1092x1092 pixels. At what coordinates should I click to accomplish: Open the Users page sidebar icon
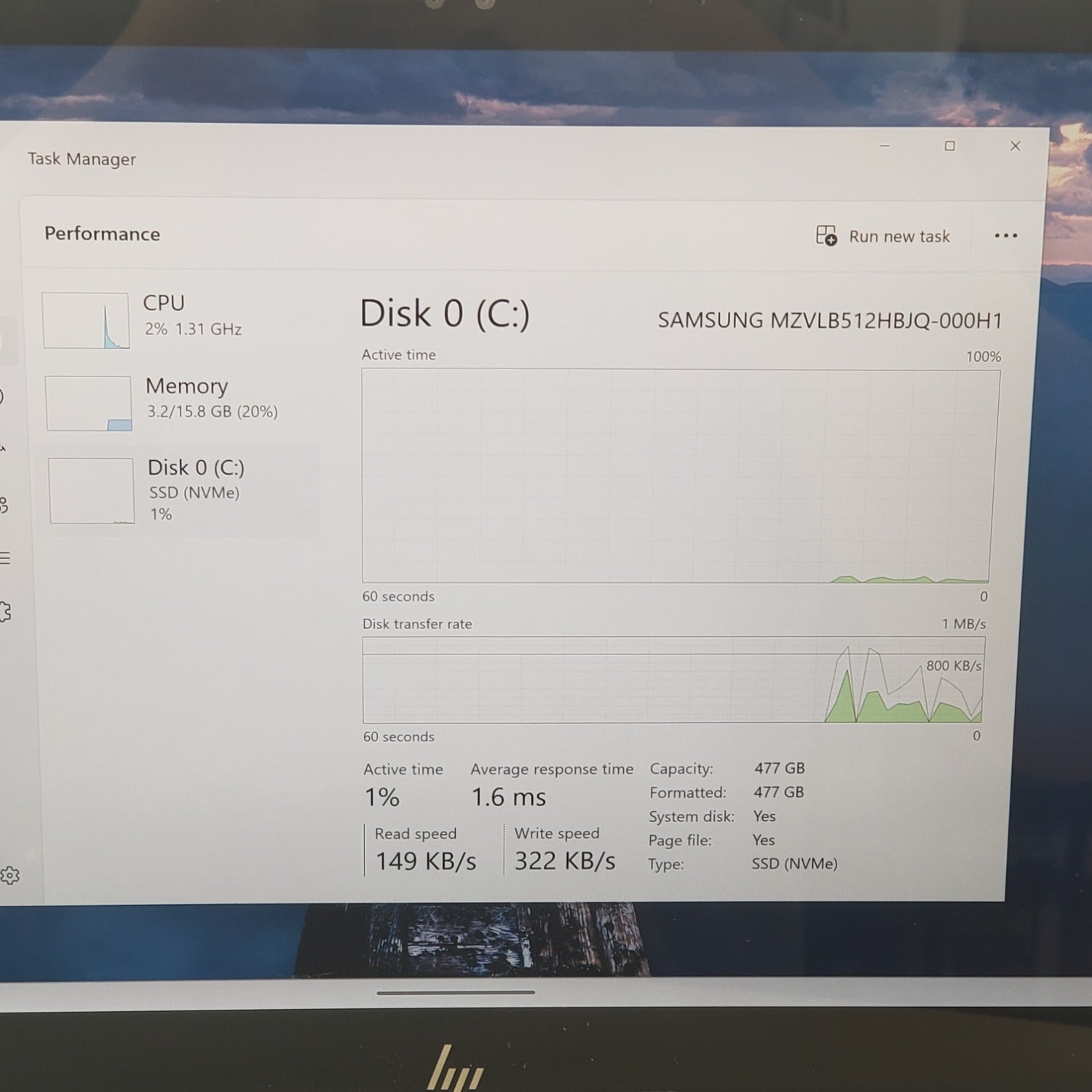coord(4,505)
